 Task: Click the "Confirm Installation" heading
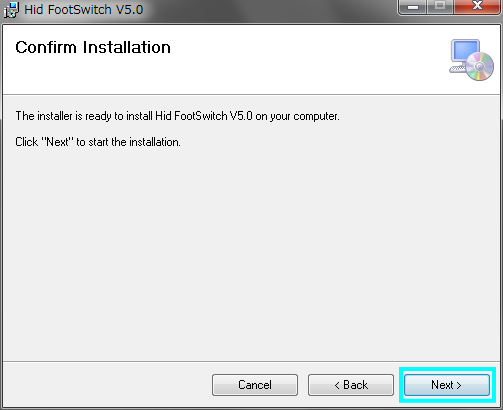tap(93, 47)
